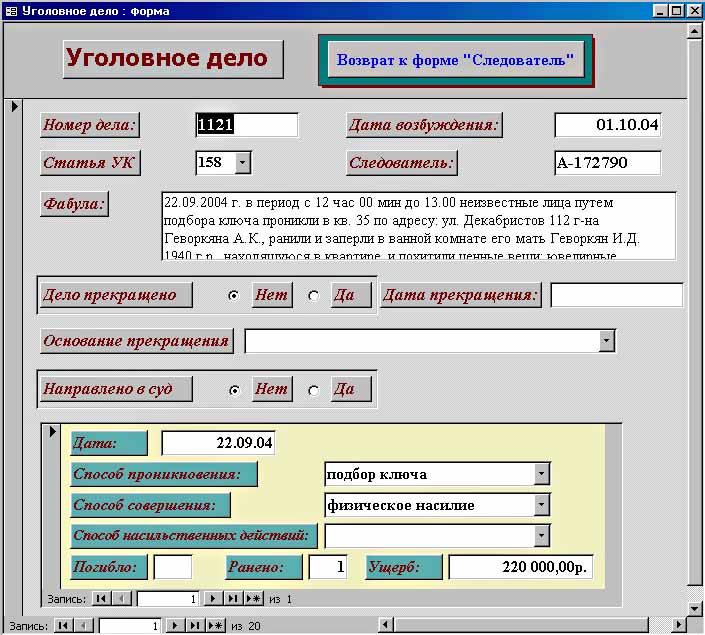Click the 'Основание прекращения' label
This screenshot has width=705, height=635.
(137, 341)
